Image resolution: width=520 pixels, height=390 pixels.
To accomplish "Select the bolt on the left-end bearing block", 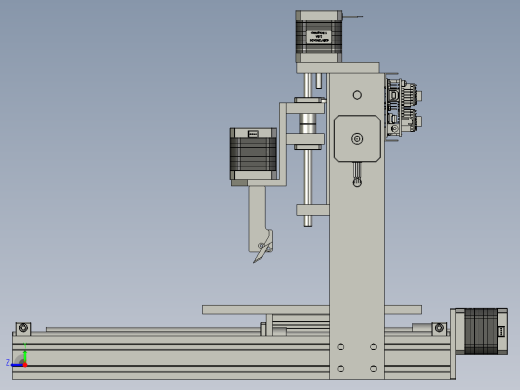I will point(23,327).
